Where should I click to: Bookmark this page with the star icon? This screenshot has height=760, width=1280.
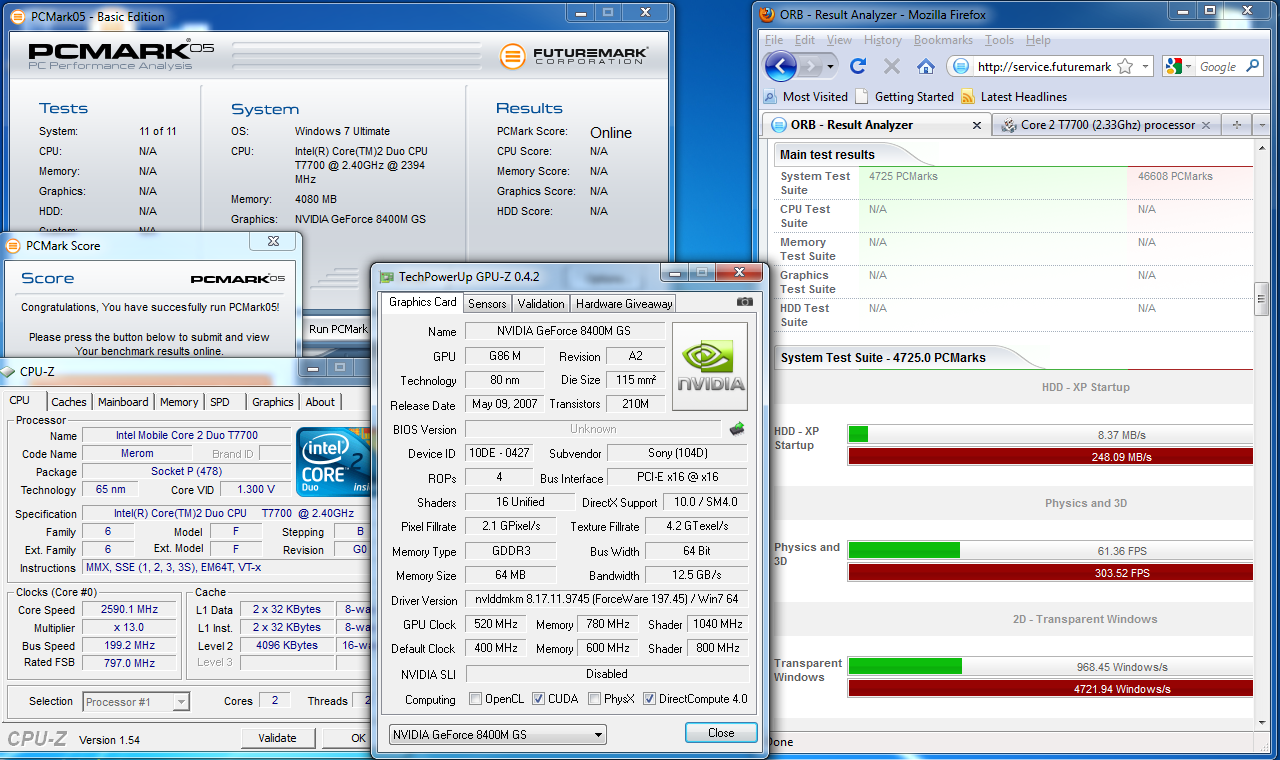pyautogui.click(x=1125, y=67)
